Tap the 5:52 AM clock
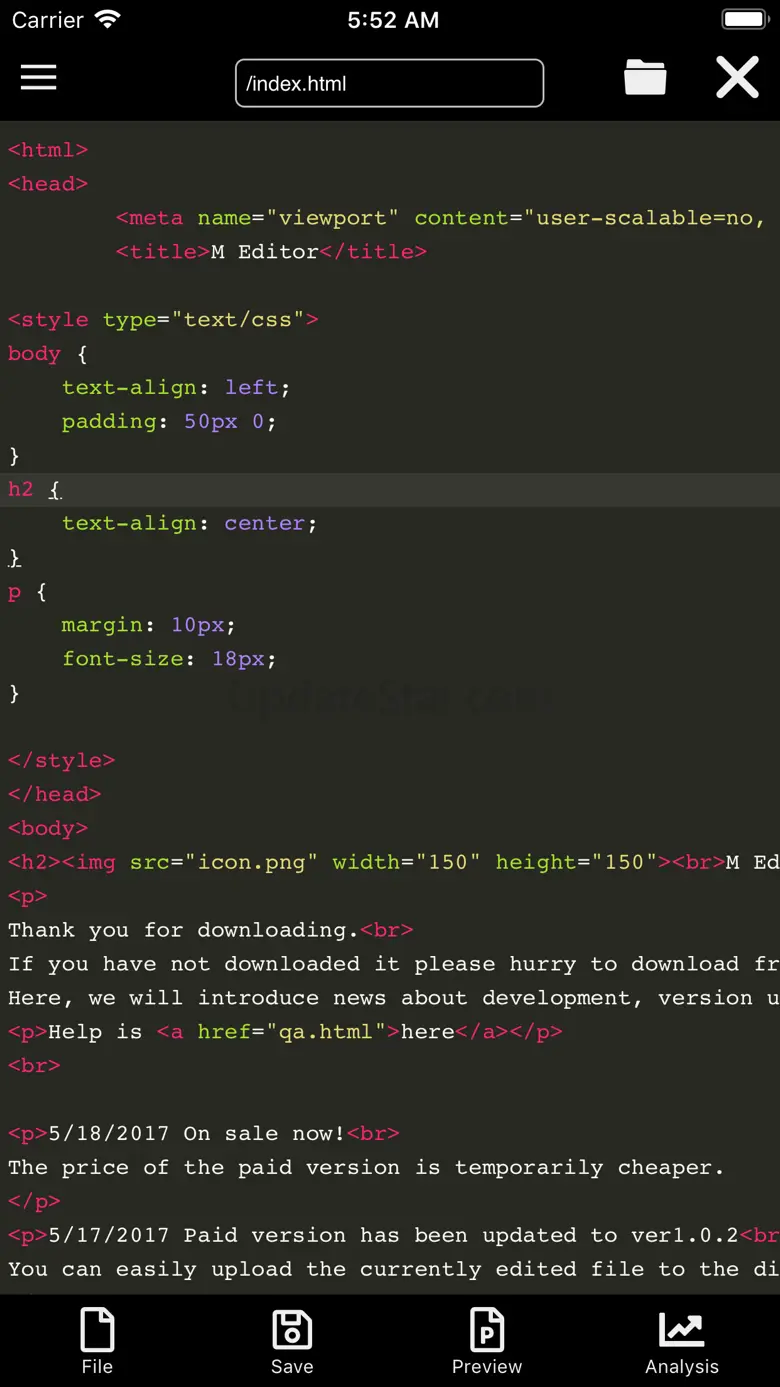 point(393,20)
